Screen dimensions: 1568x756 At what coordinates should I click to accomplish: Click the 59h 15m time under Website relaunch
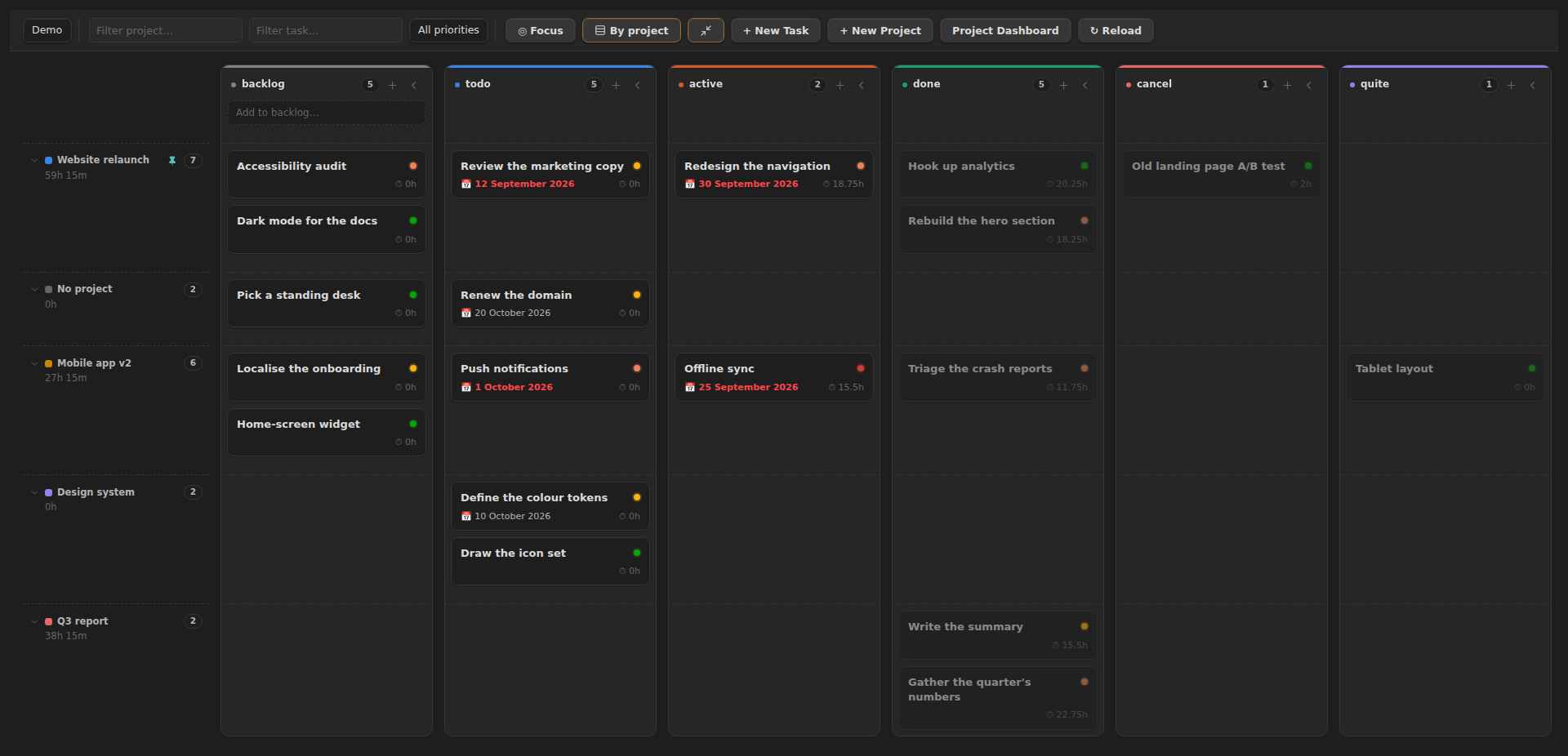65,176
